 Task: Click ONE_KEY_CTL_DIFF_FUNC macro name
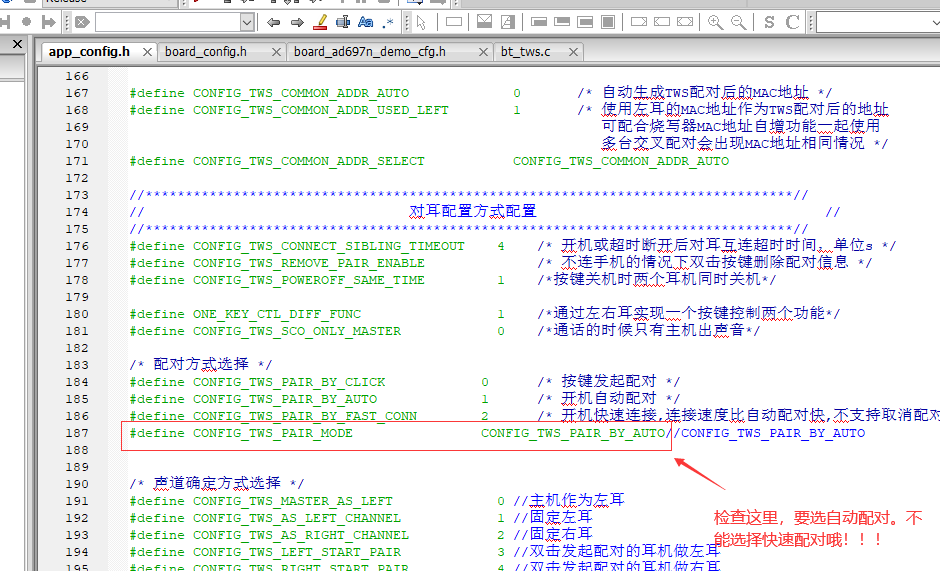click(x=277, y=314)
